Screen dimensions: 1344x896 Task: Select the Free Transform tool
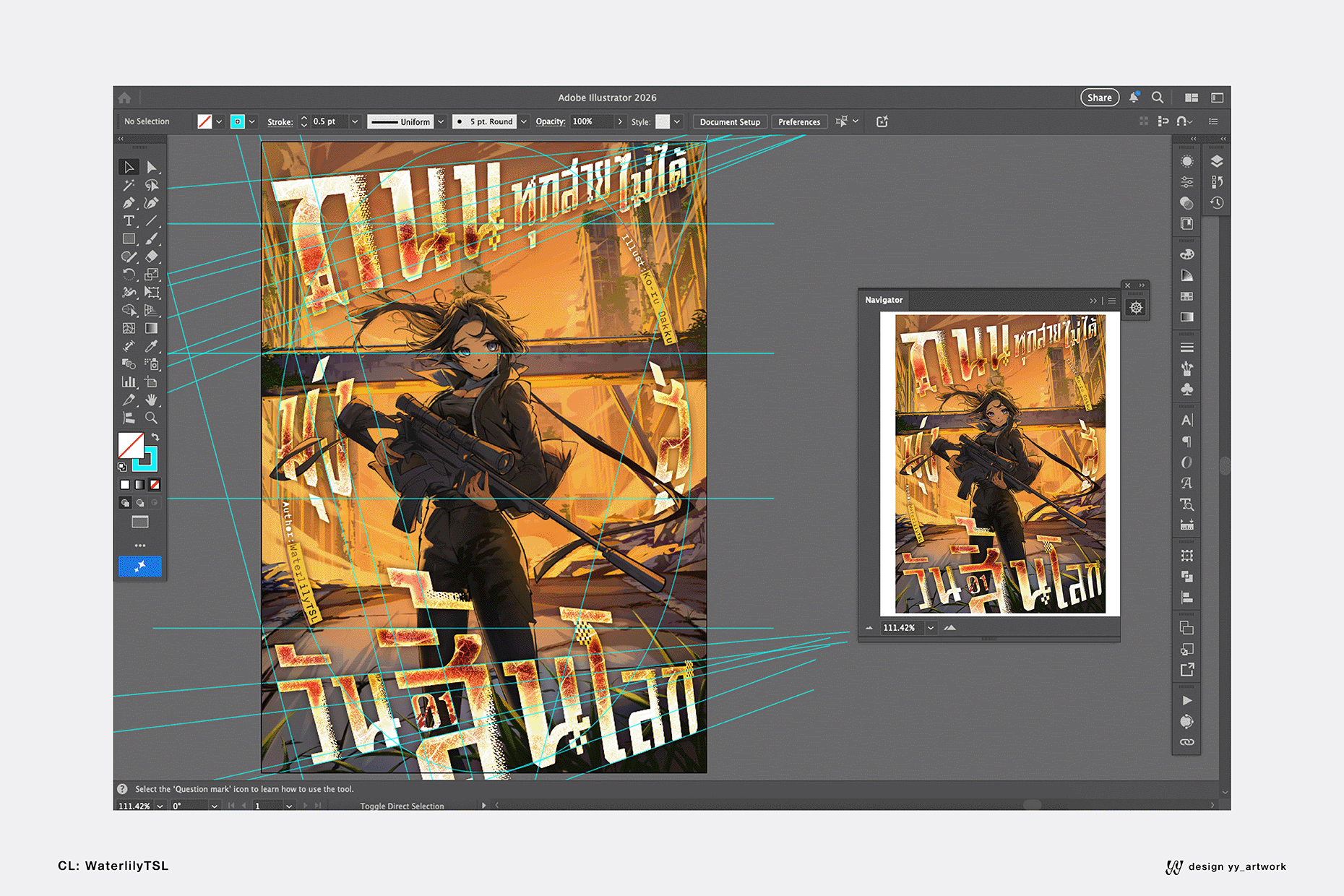(151, 293)
